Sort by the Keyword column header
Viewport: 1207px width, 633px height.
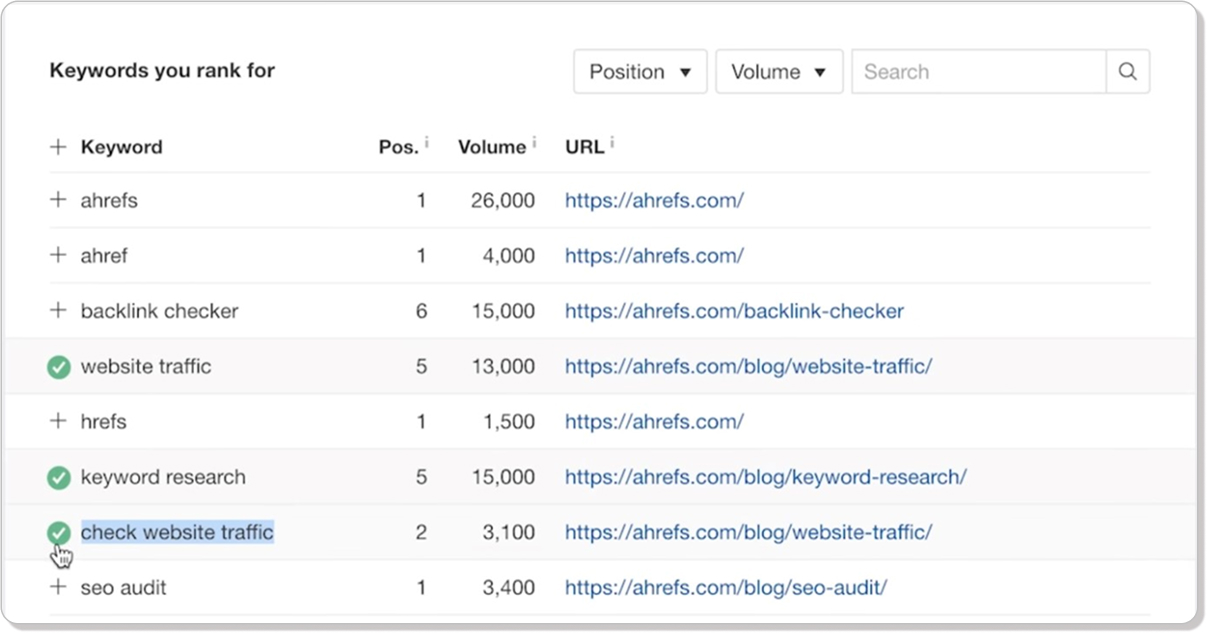121,147
